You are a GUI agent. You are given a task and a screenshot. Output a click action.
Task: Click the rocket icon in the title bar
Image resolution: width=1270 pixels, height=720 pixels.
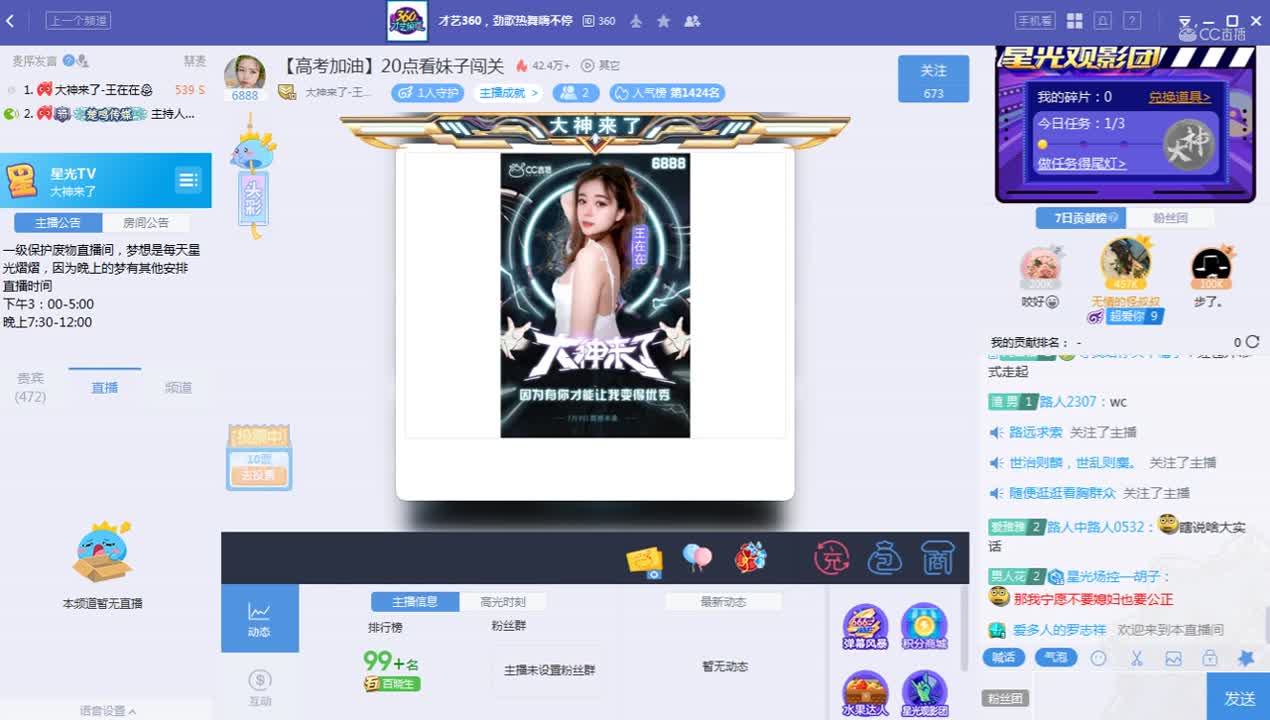click(x=636, y=21)
